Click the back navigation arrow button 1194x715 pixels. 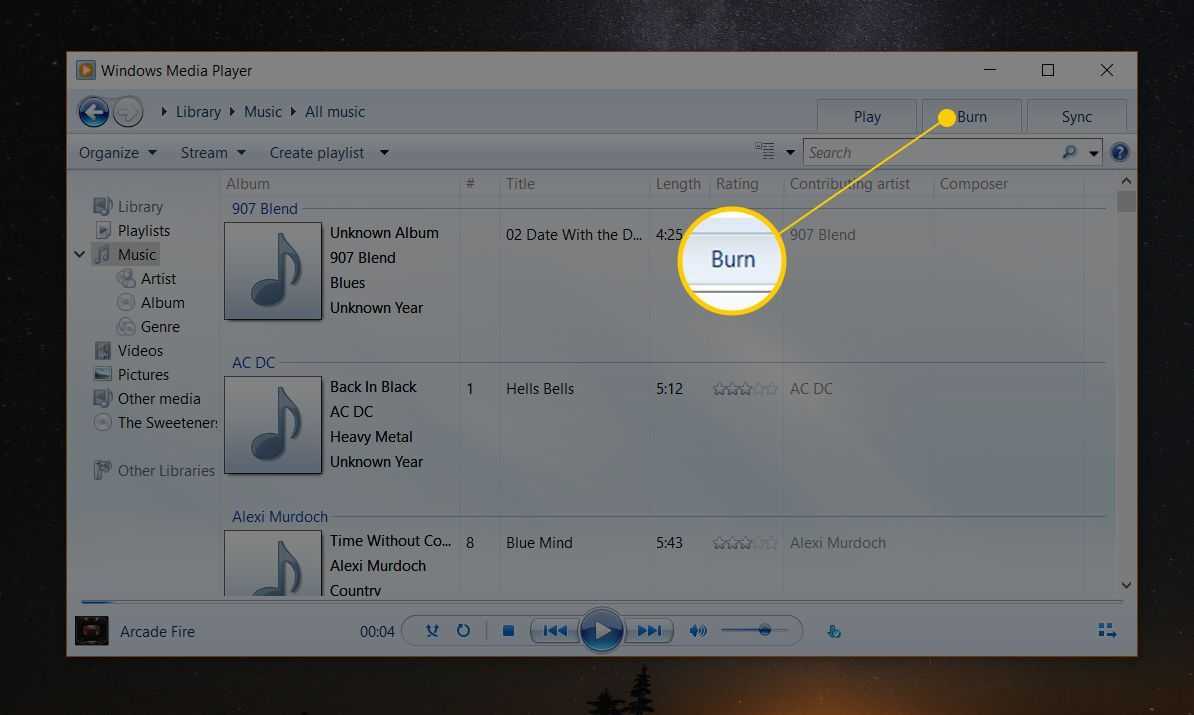[x=94, y=113]
